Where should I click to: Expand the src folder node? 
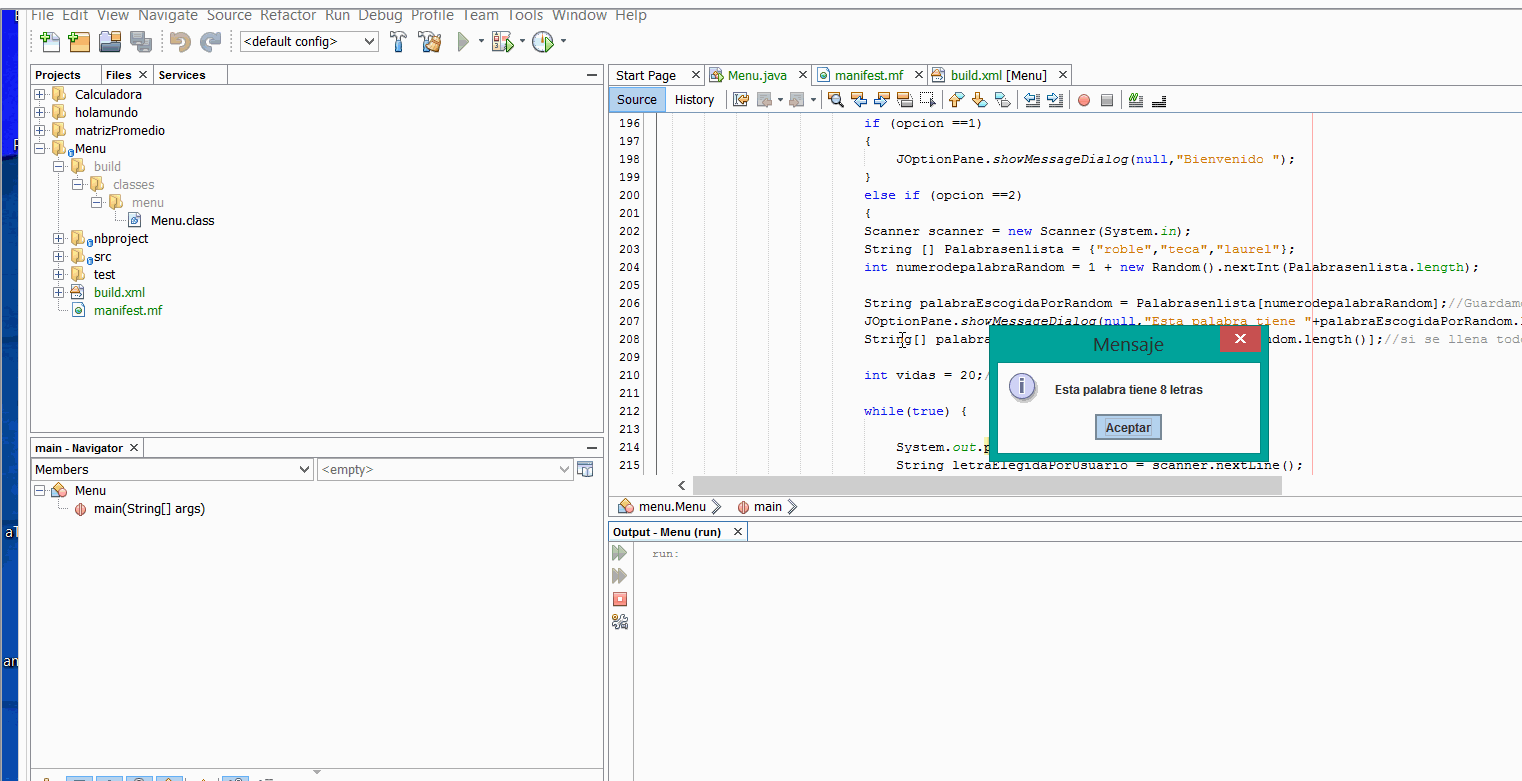click(59, 257)
